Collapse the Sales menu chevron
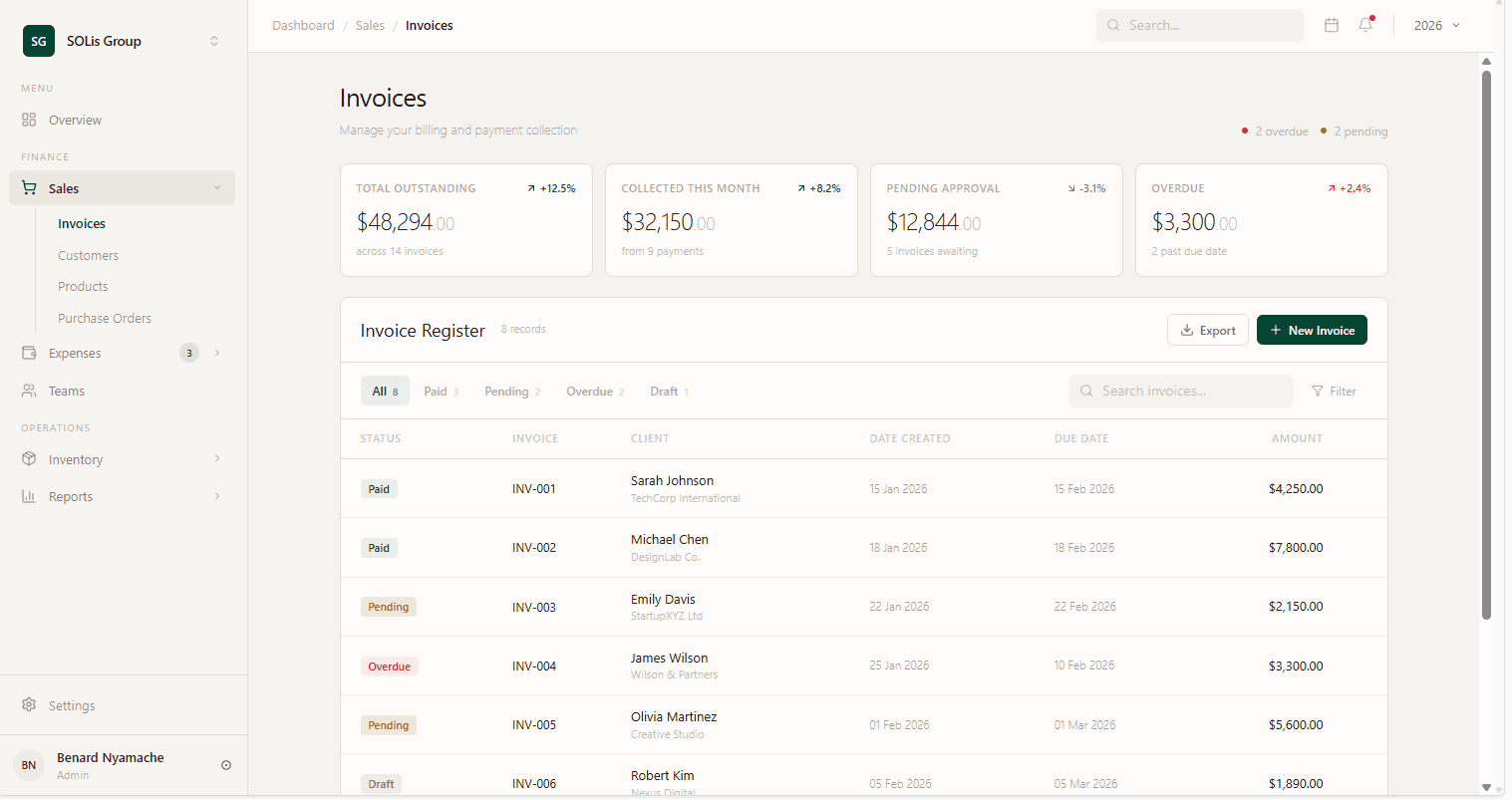The image size is (1512, 800). pos(217,187)
